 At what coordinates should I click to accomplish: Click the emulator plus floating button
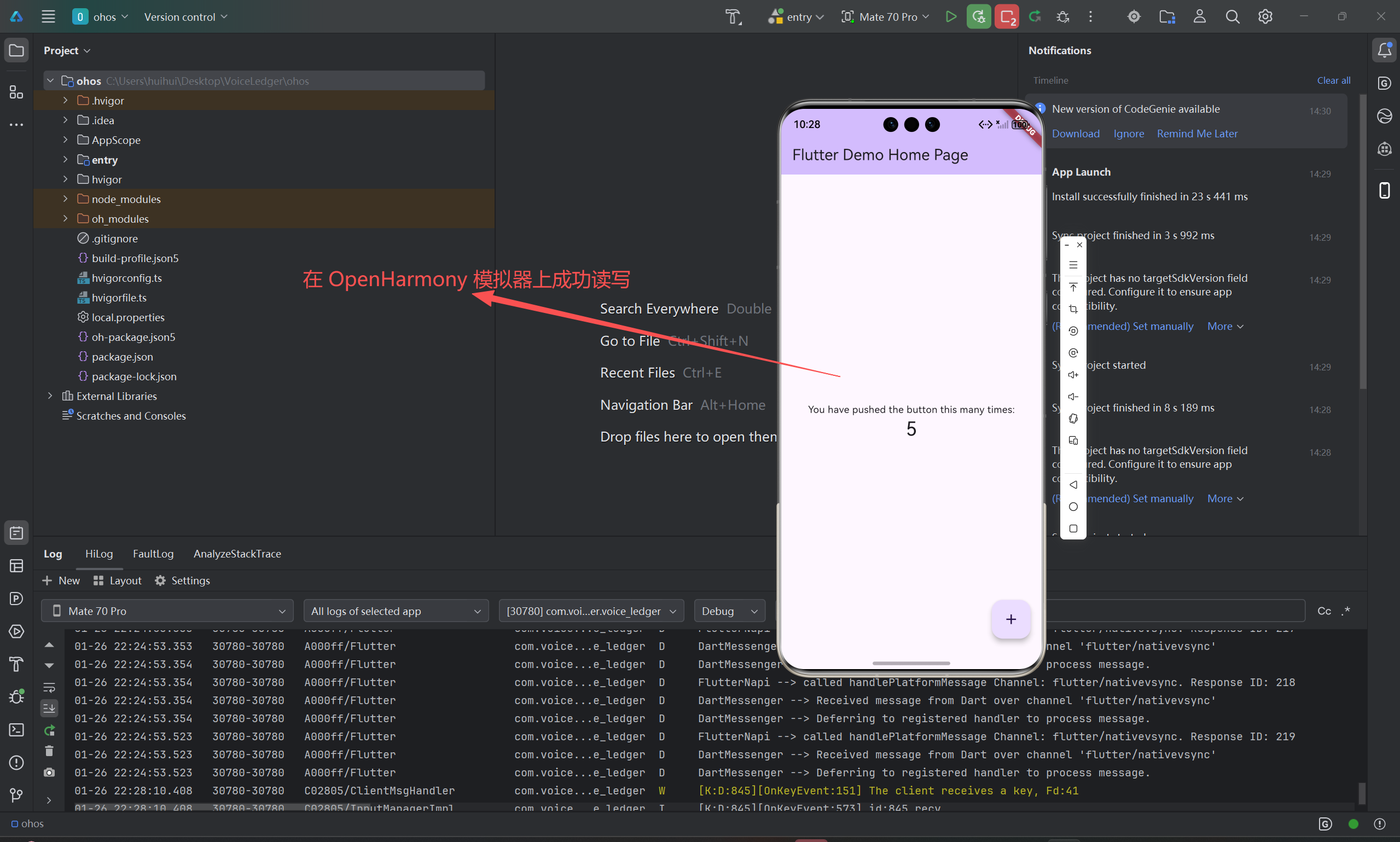pos(1010,619)
